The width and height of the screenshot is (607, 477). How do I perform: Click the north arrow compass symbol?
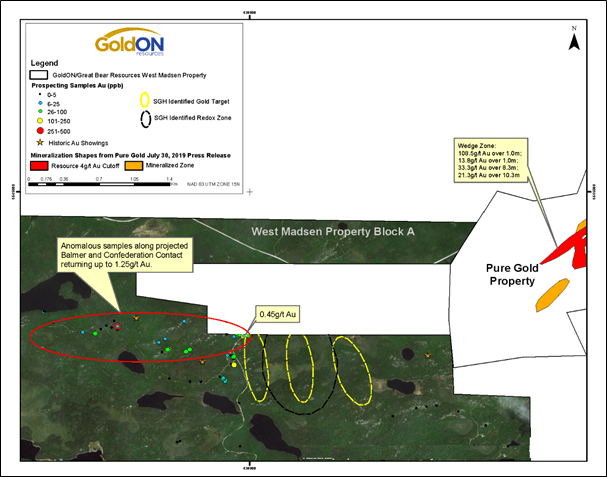[574, 38]
